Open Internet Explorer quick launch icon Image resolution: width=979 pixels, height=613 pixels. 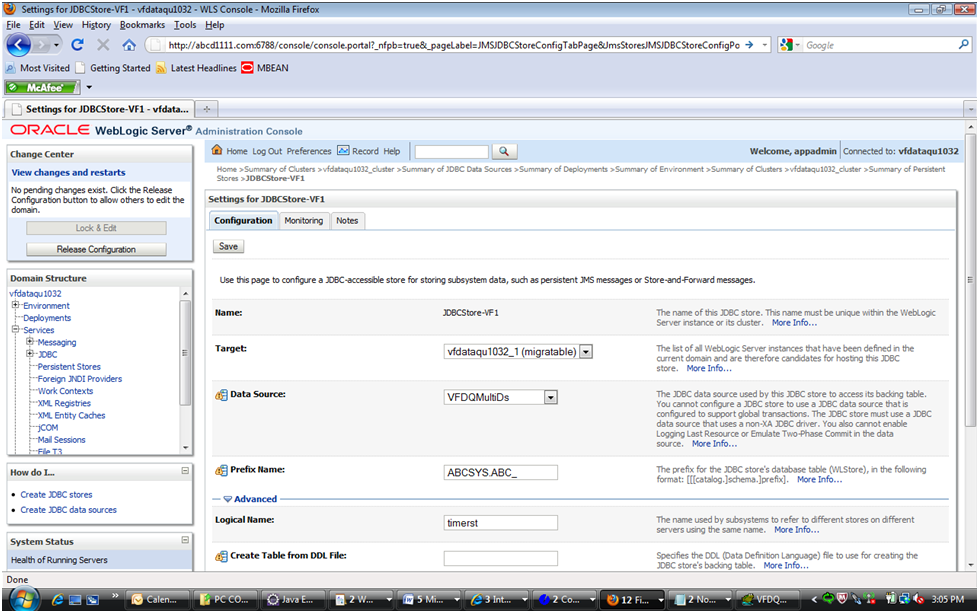pos(57,599)
